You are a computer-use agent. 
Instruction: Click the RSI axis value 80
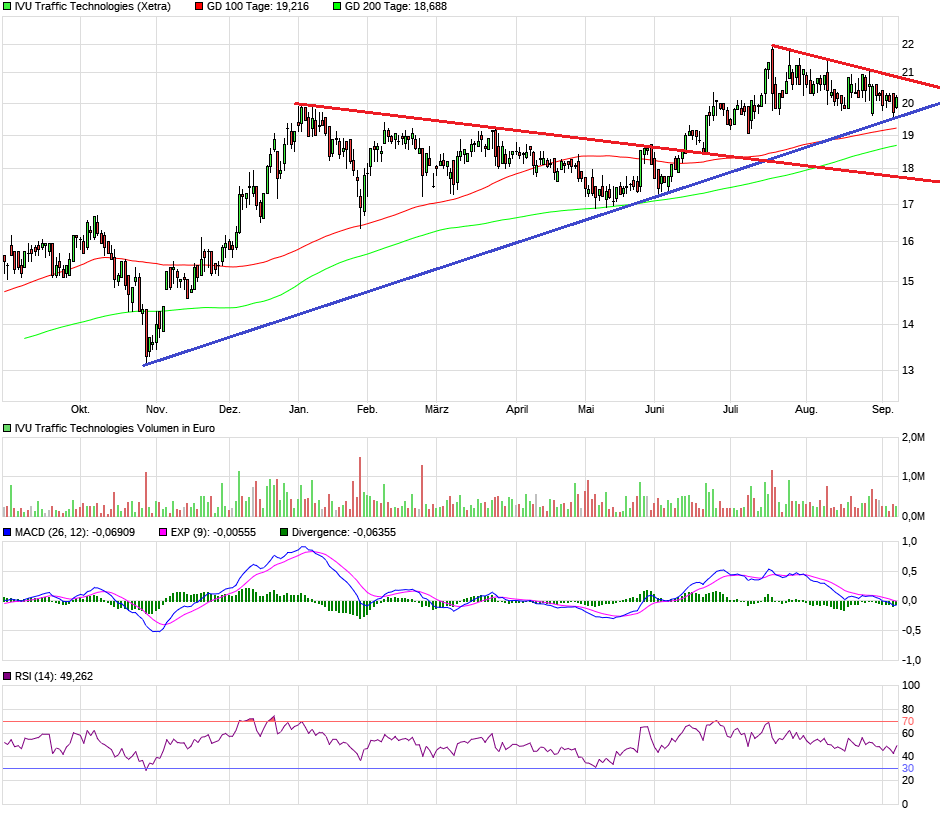click(908, 710)
